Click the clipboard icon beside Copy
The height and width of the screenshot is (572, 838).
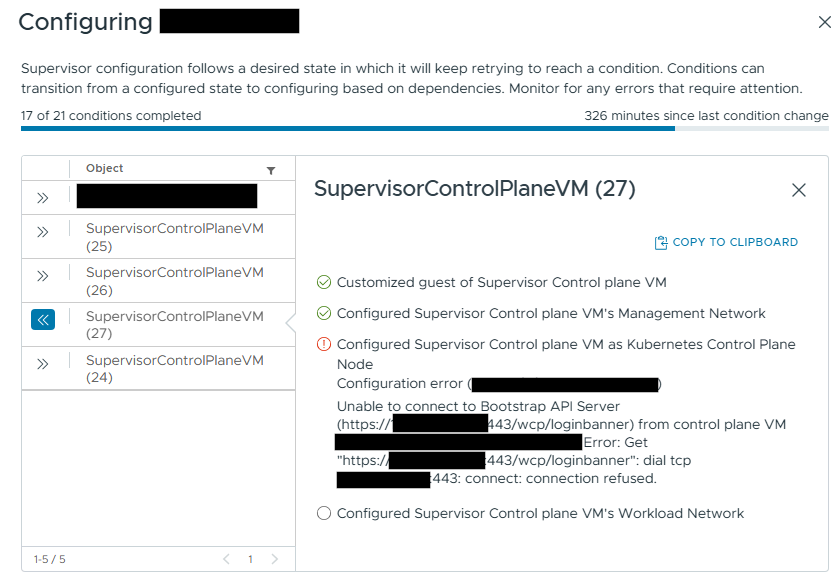pos(661,243)
